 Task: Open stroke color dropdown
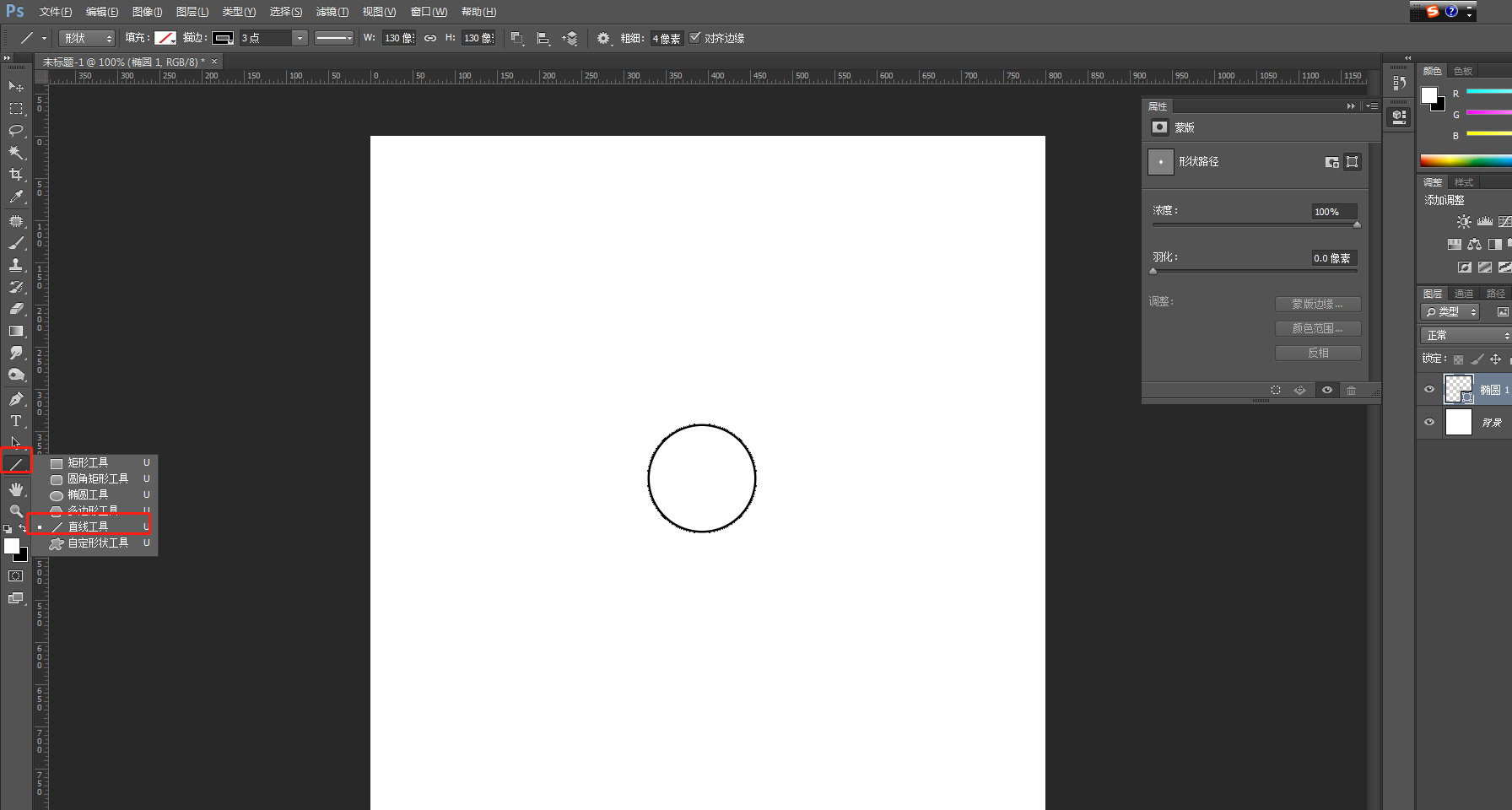pyautogui.click(x=223, y=38)
